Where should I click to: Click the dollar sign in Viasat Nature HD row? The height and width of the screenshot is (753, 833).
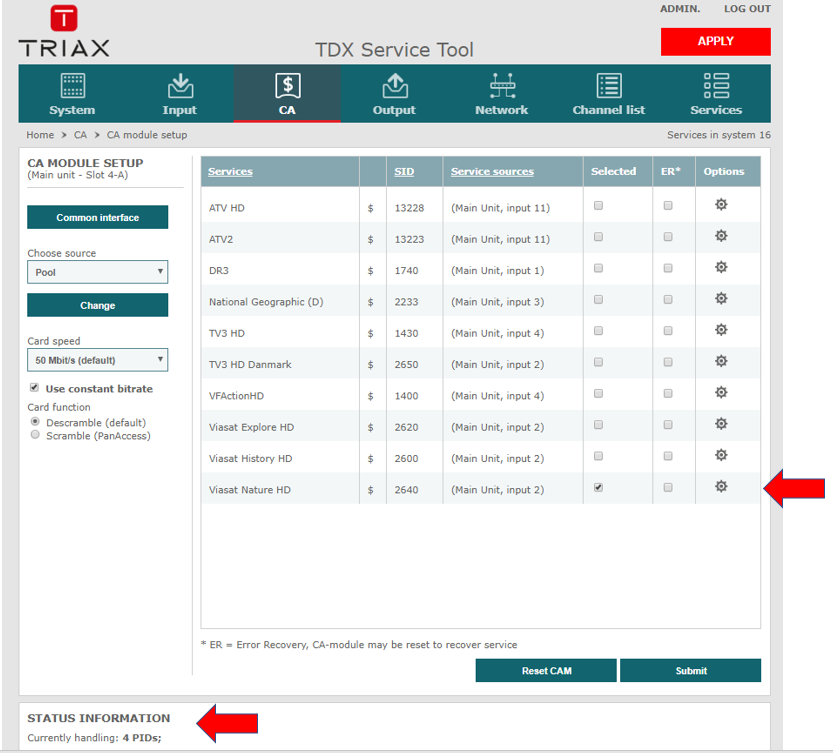point(370,490)
